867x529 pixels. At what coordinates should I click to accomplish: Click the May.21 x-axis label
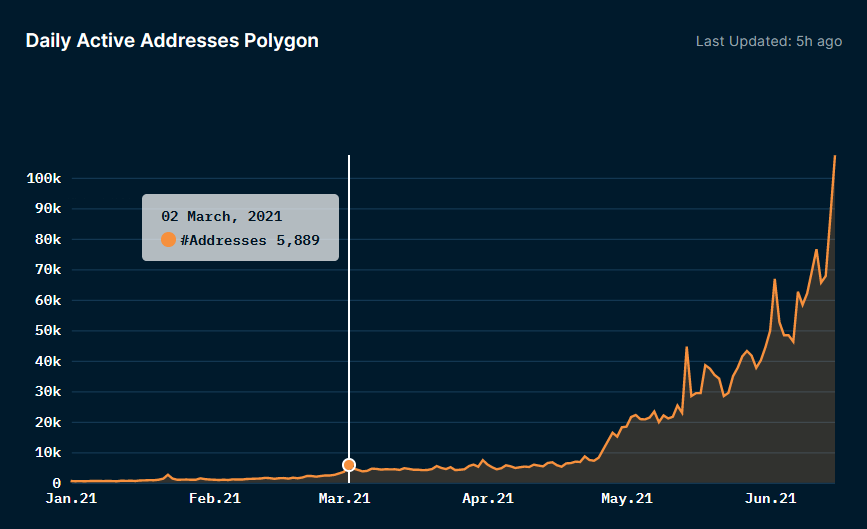(627, 498)
